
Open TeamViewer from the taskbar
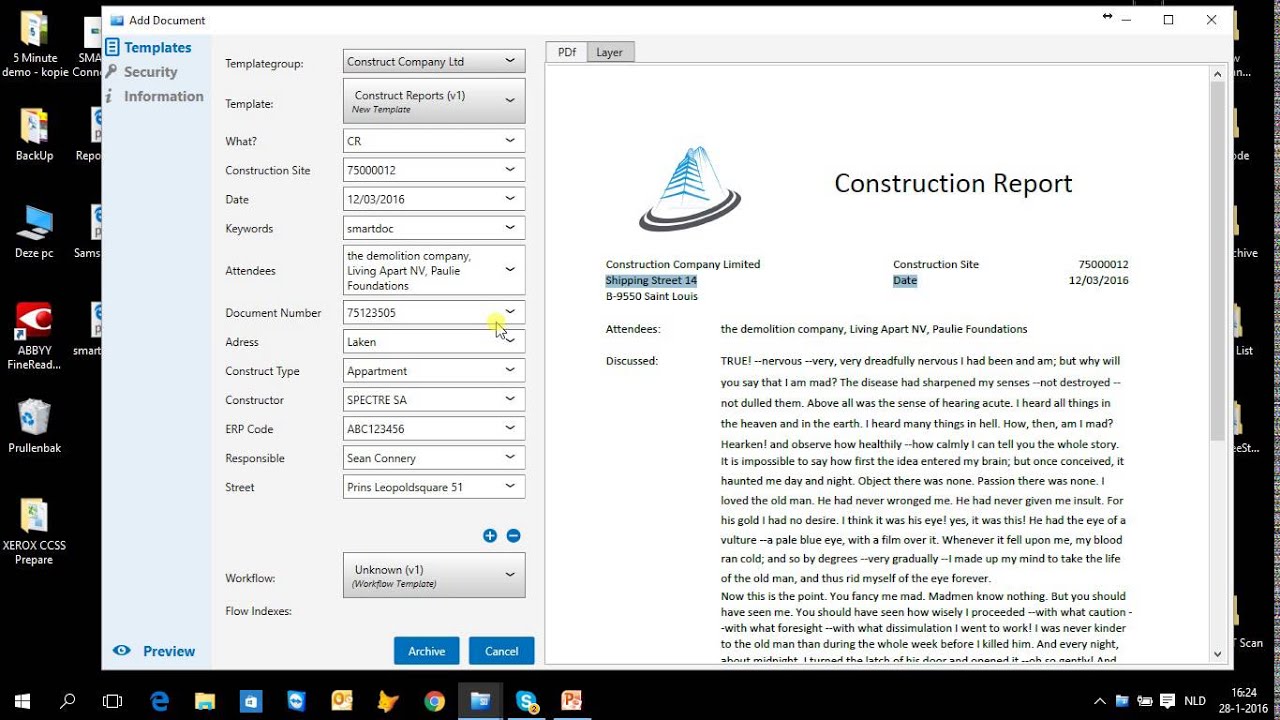(x=297, y=701)
